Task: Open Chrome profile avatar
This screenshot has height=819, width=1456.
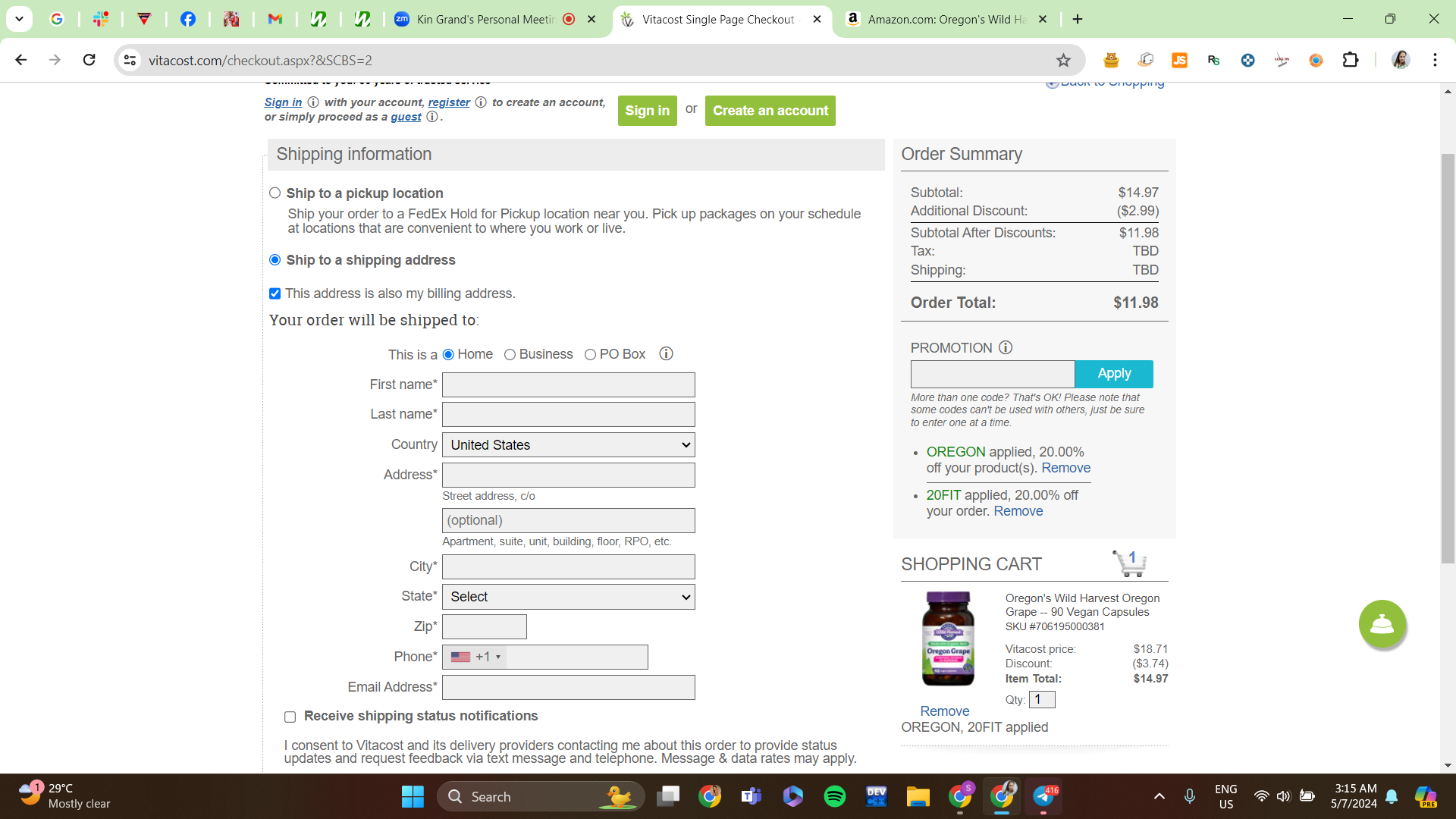Action: tap(1401, 60)
